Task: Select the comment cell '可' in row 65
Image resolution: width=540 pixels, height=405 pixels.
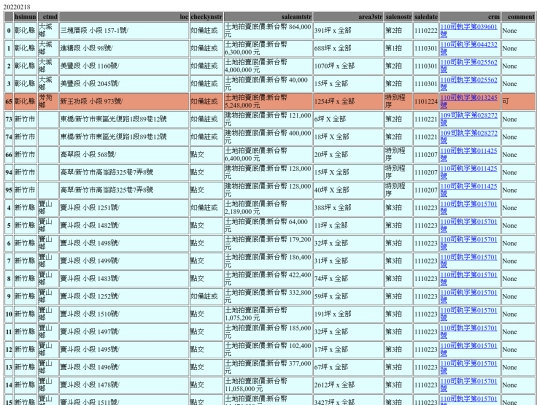Action: click(519, 101)
